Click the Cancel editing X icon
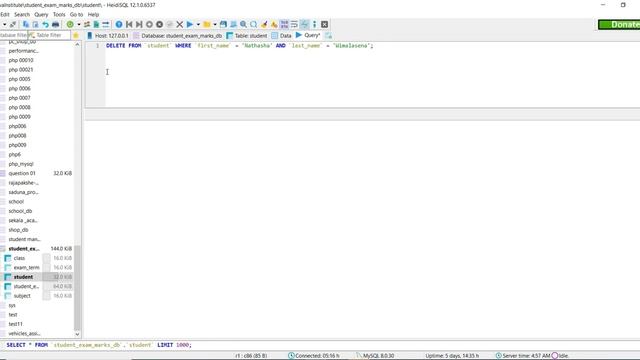Image resolution: width=640 pixels, height=360 pixels. 180,24
